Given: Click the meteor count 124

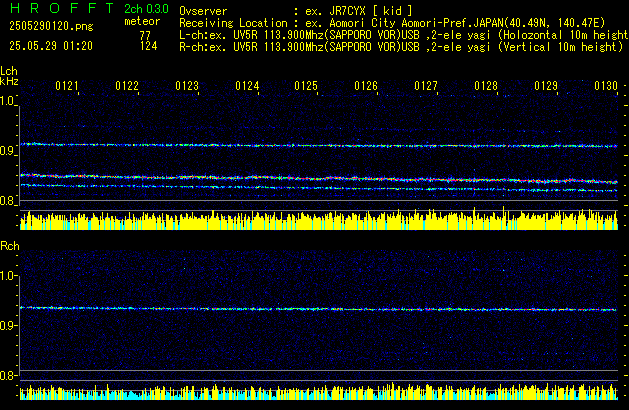Looking at the screenshot, I should tap(148, 46).
